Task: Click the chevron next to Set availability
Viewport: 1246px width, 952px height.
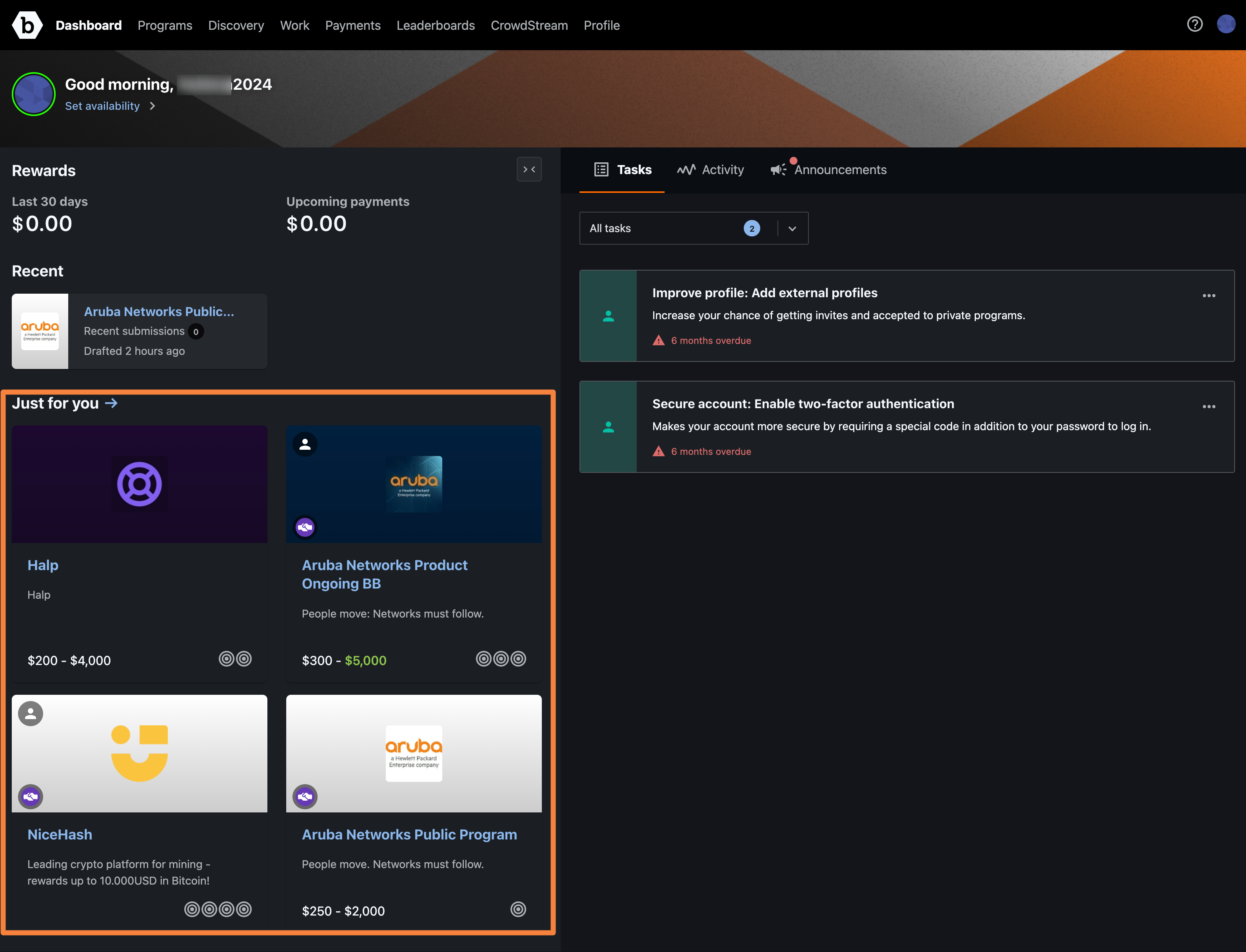Action: click(152, 106)
